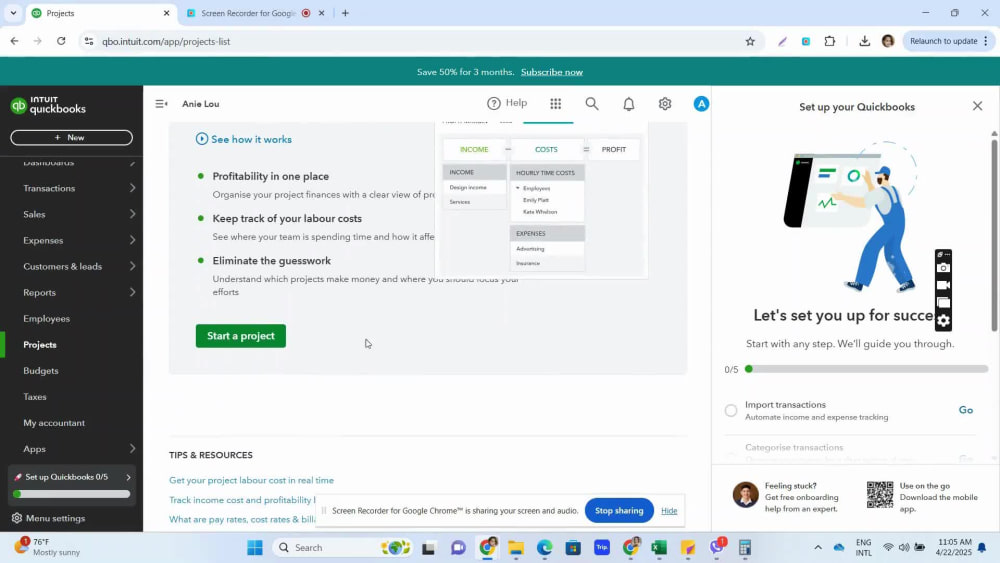Screen dimensions: 1000x563
Task: Expand the Transactions menu chevron
Action: coord(132,188)
